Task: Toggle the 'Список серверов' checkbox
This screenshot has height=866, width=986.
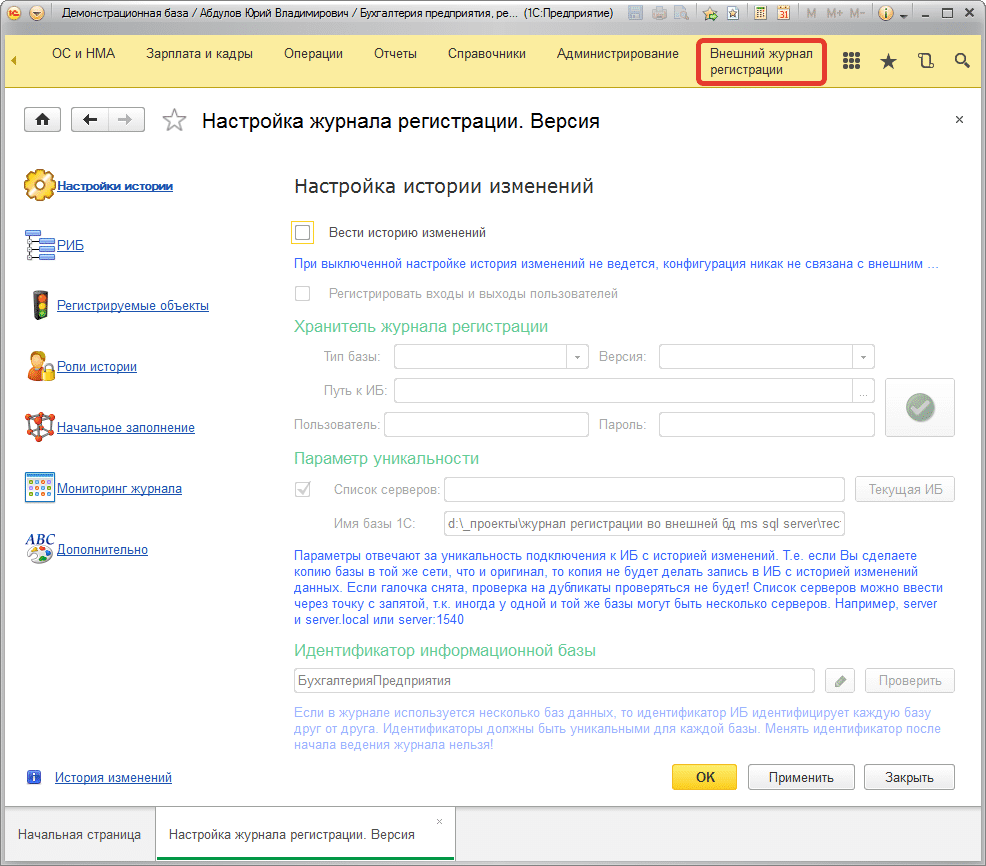Action: click(x=303, y=490)
